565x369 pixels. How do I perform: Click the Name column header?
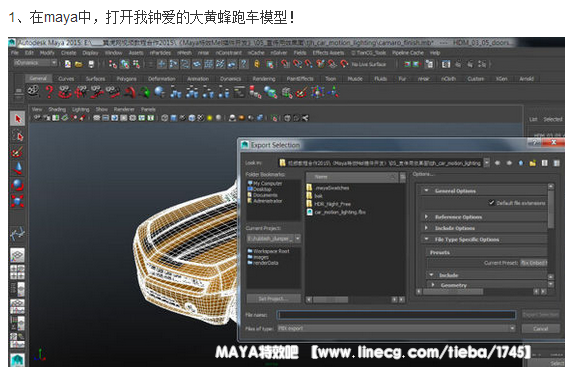click(x=352, y=177)
